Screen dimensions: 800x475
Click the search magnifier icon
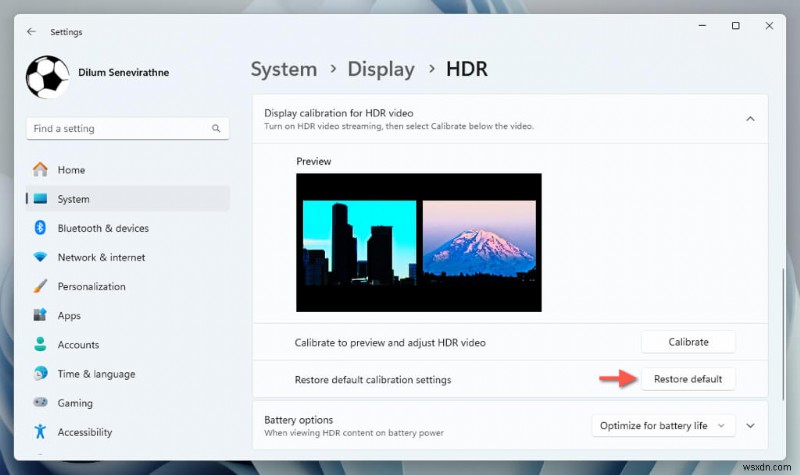coord(216,129)
